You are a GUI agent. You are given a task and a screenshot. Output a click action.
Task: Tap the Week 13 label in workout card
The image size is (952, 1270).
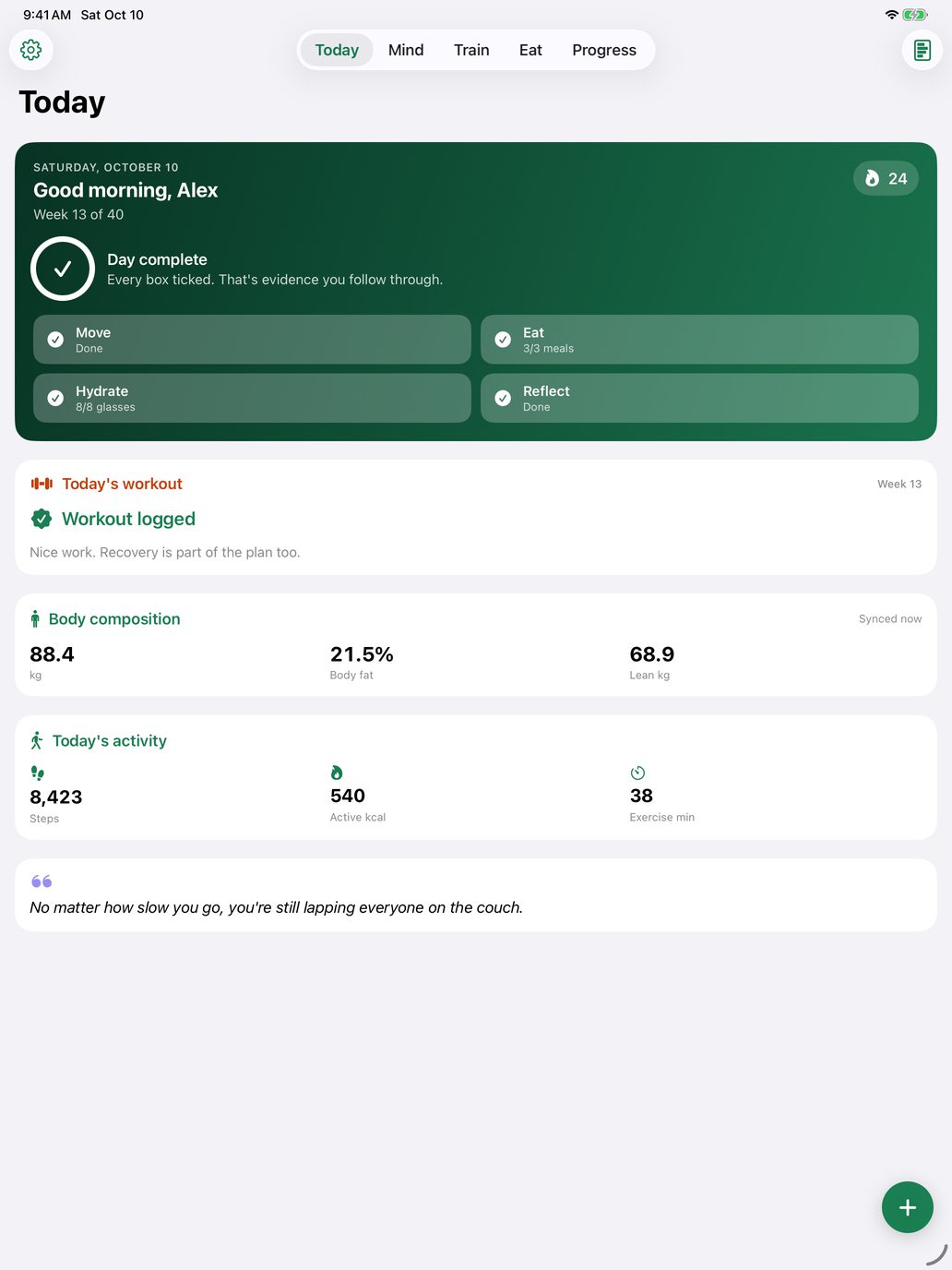point(899,484)
